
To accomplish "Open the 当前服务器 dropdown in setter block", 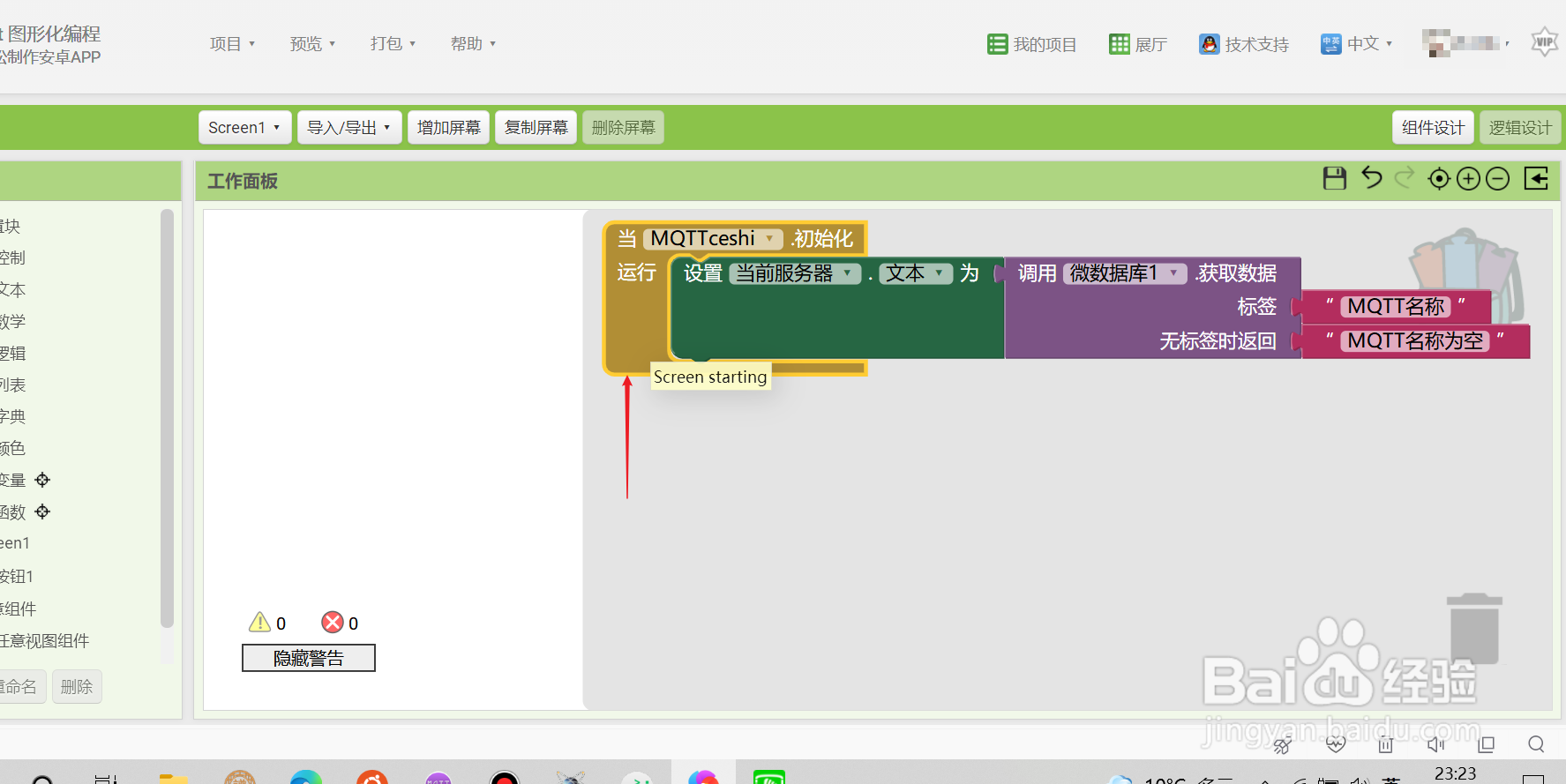I will click(x=795, y=273).
